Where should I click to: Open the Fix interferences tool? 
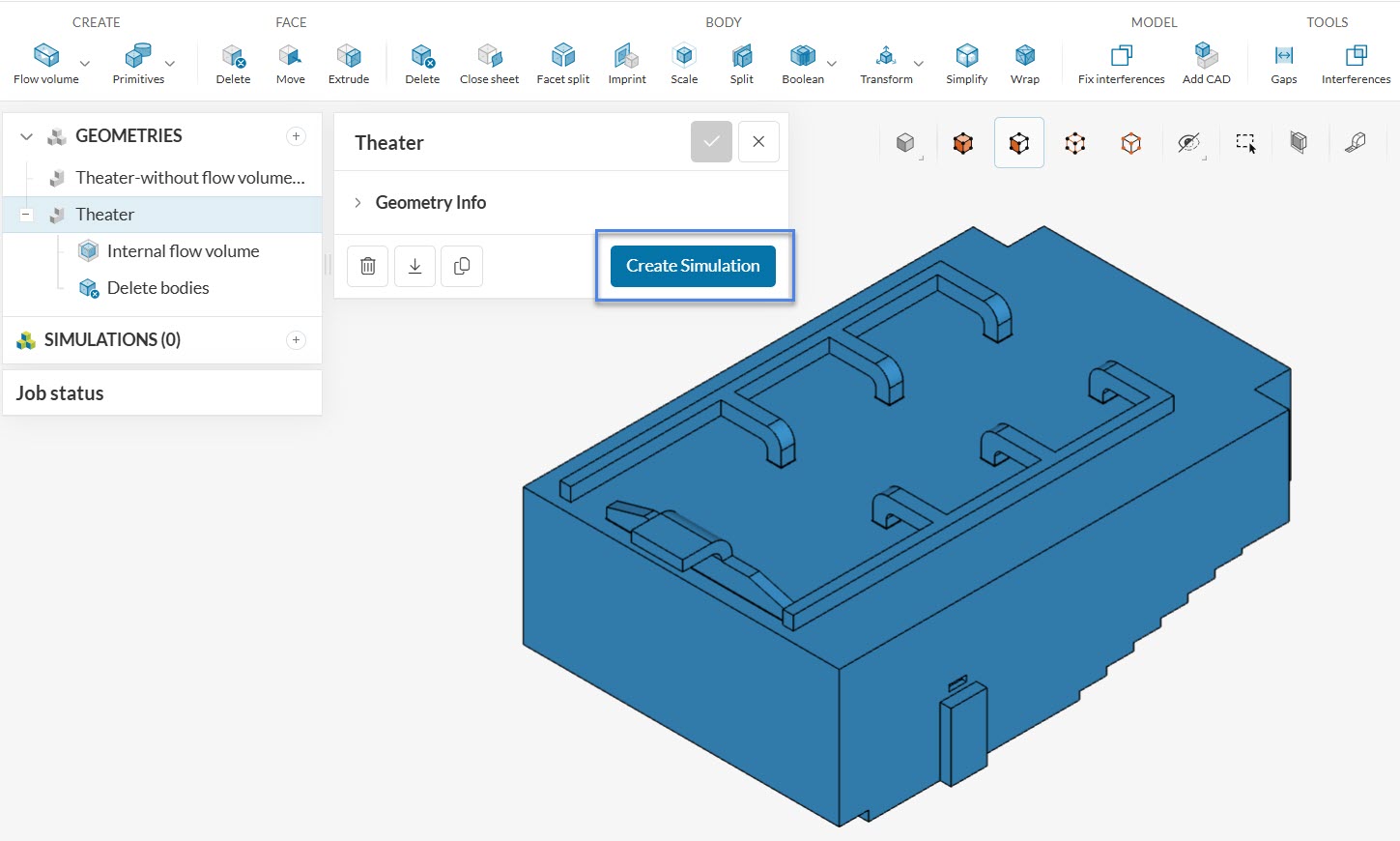pos(1122,64)
